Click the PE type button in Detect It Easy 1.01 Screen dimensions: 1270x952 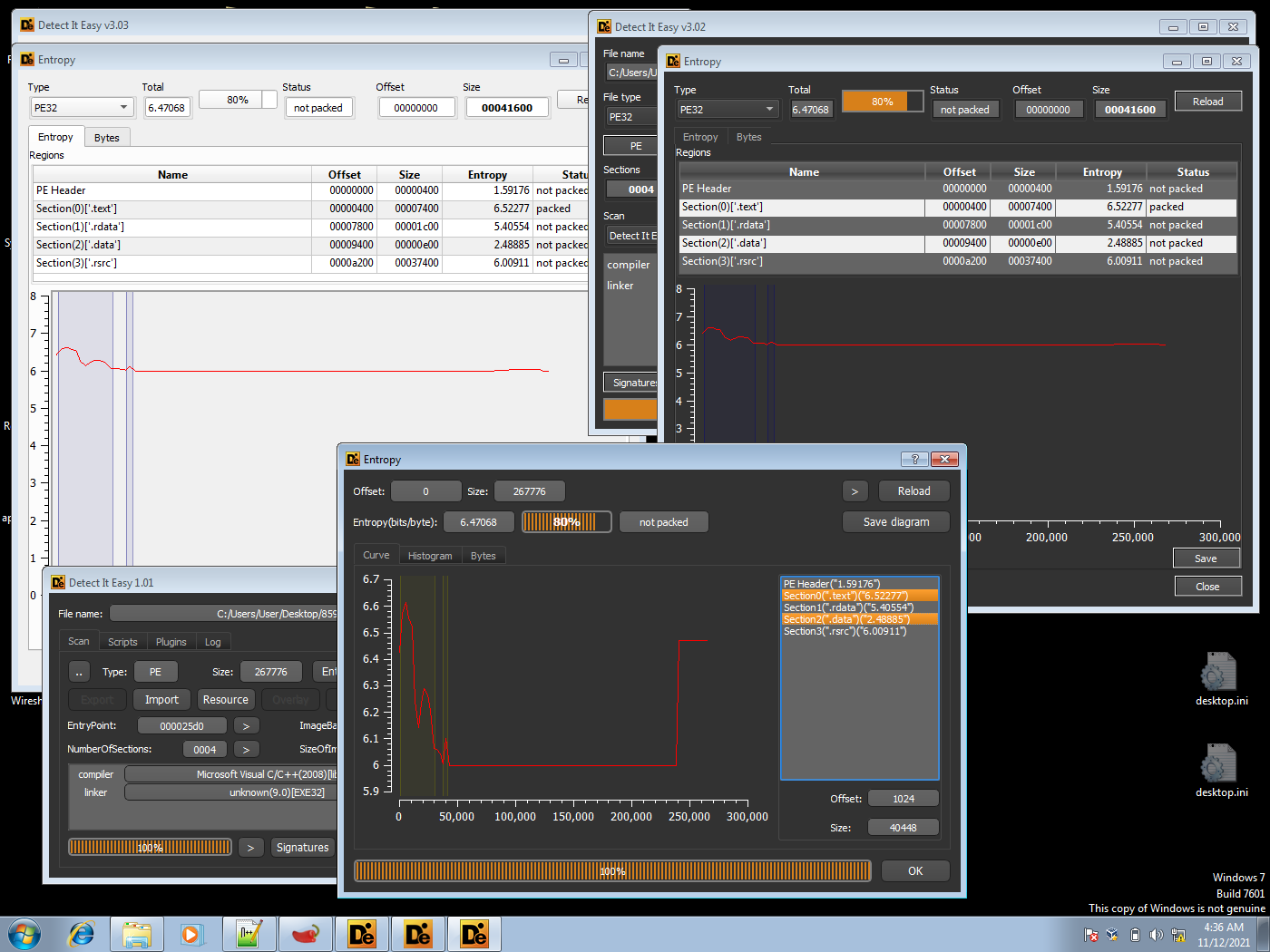coord(155,672)
